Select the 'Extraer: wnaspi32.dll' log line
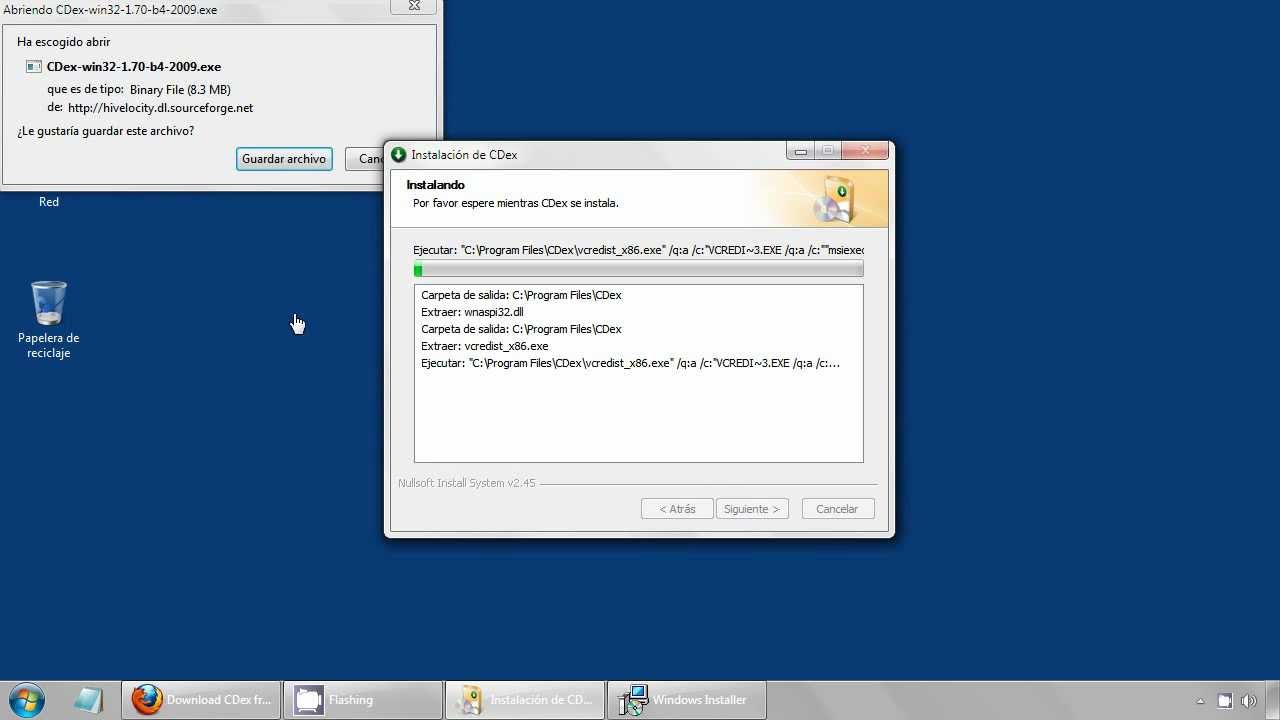This screenshot has height=720, width=1280. tap(472, 312)
